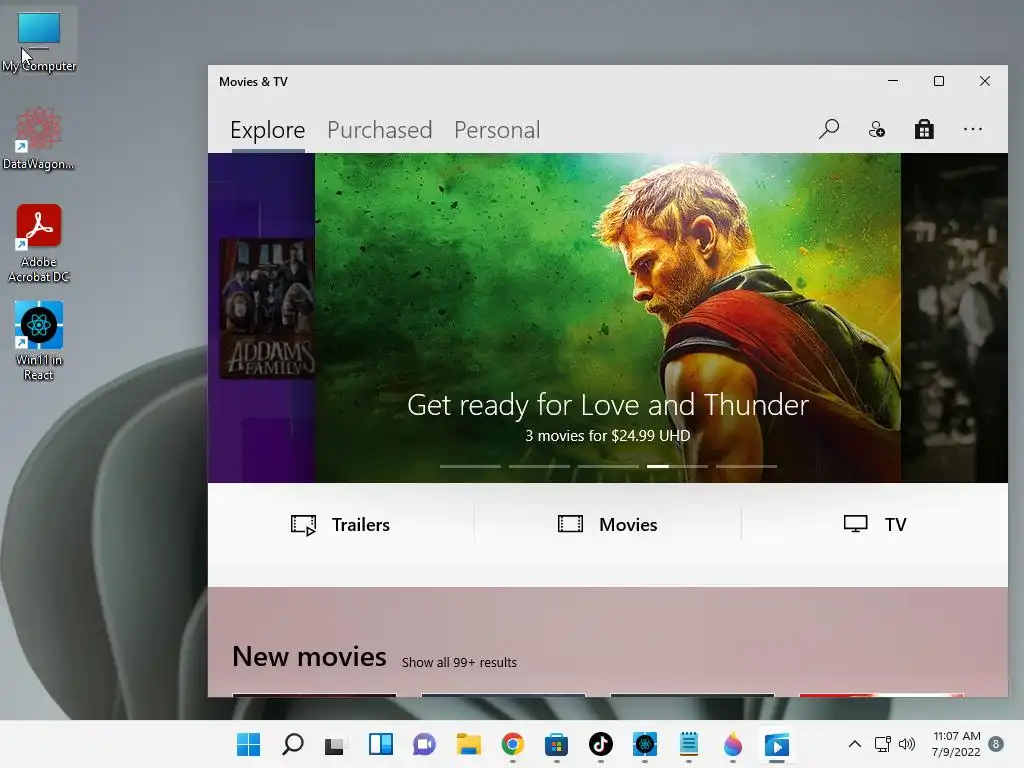The height and width of the screenshot is (768, 1024).
Task: Go to next banner on right edge
Action: (954, 317)
